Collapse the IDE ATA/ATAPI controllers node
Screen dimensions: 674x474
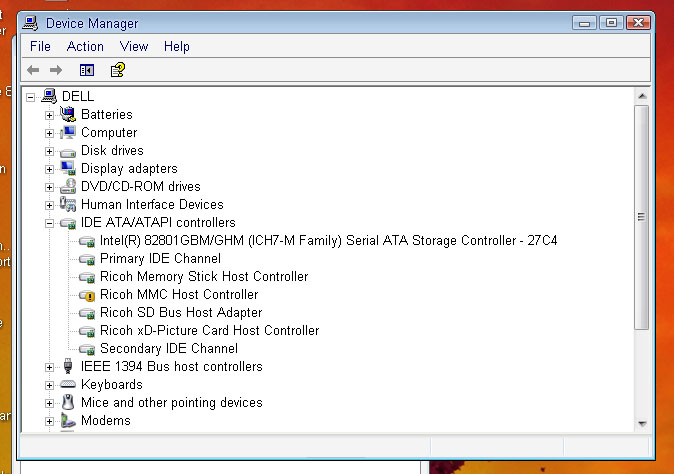pyautogui.click(x=49, y=223)
